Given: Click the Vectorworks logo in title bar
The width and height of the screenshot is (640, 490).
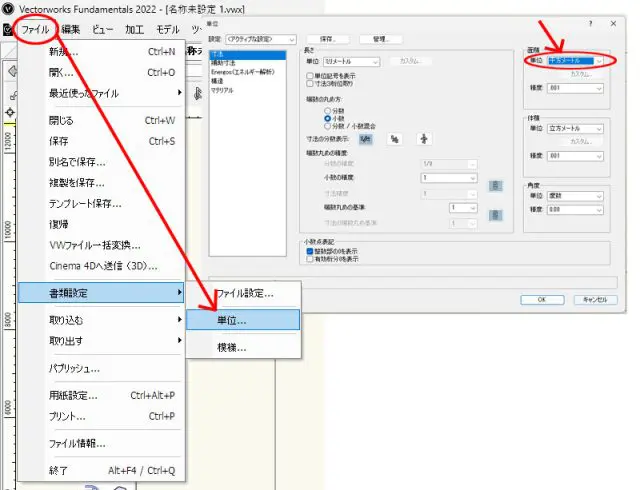Looking at the screenshot, I should point(8,8).
